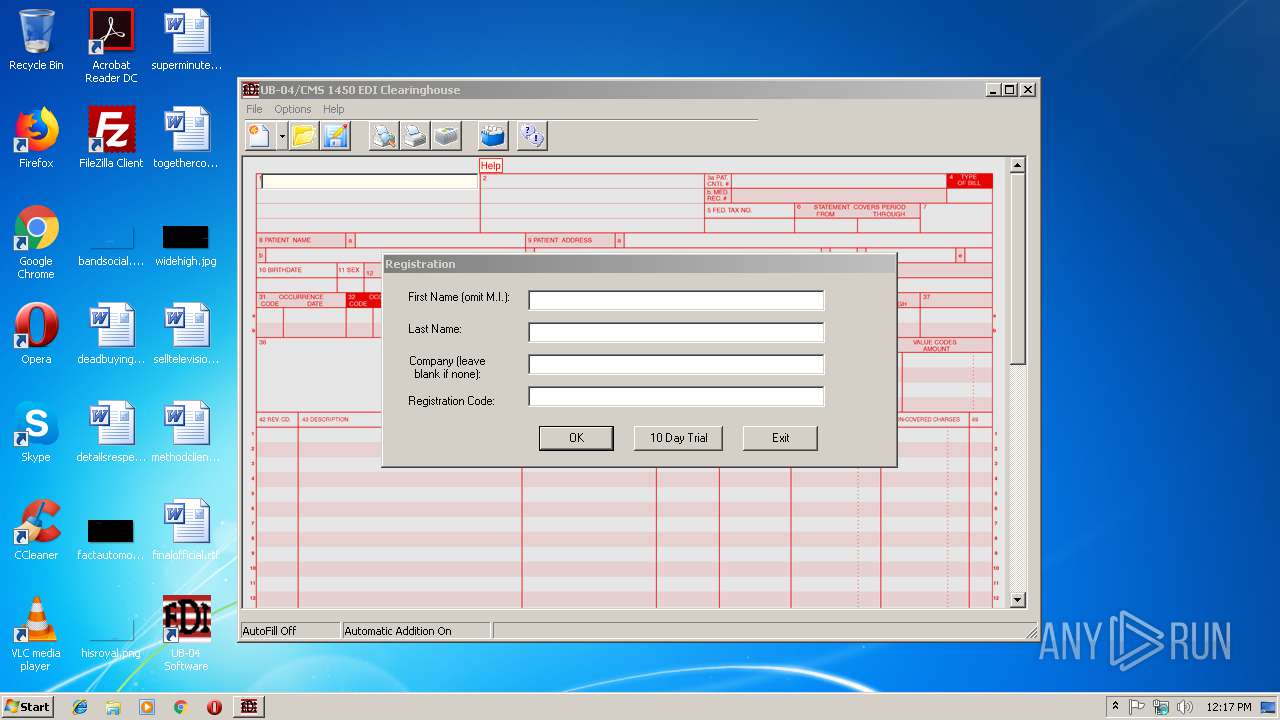Open the Recycle Bin desktop icon

click(x=36, y=41)
